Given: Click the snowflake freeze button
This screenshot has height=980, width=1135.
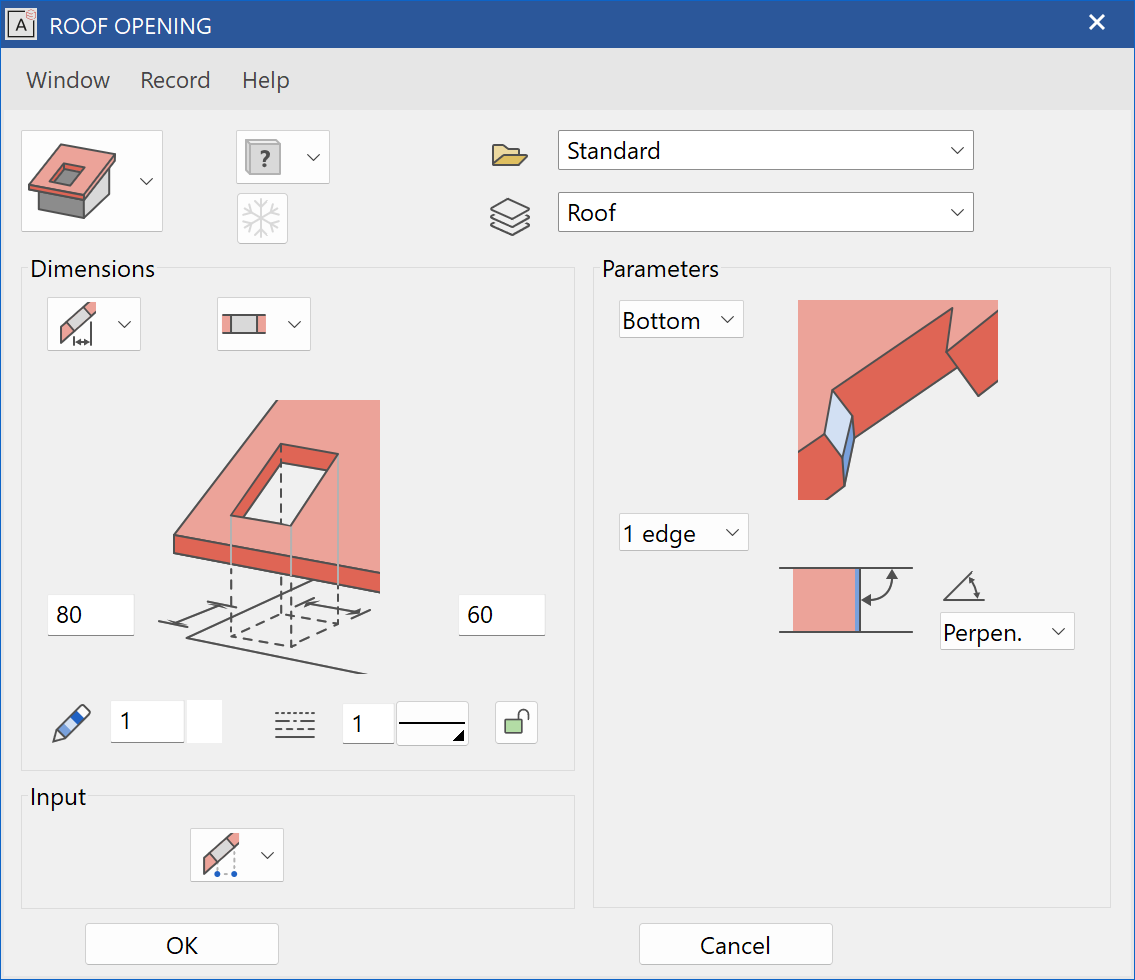Looking at the screenshot, I should (x=262, y=218).
